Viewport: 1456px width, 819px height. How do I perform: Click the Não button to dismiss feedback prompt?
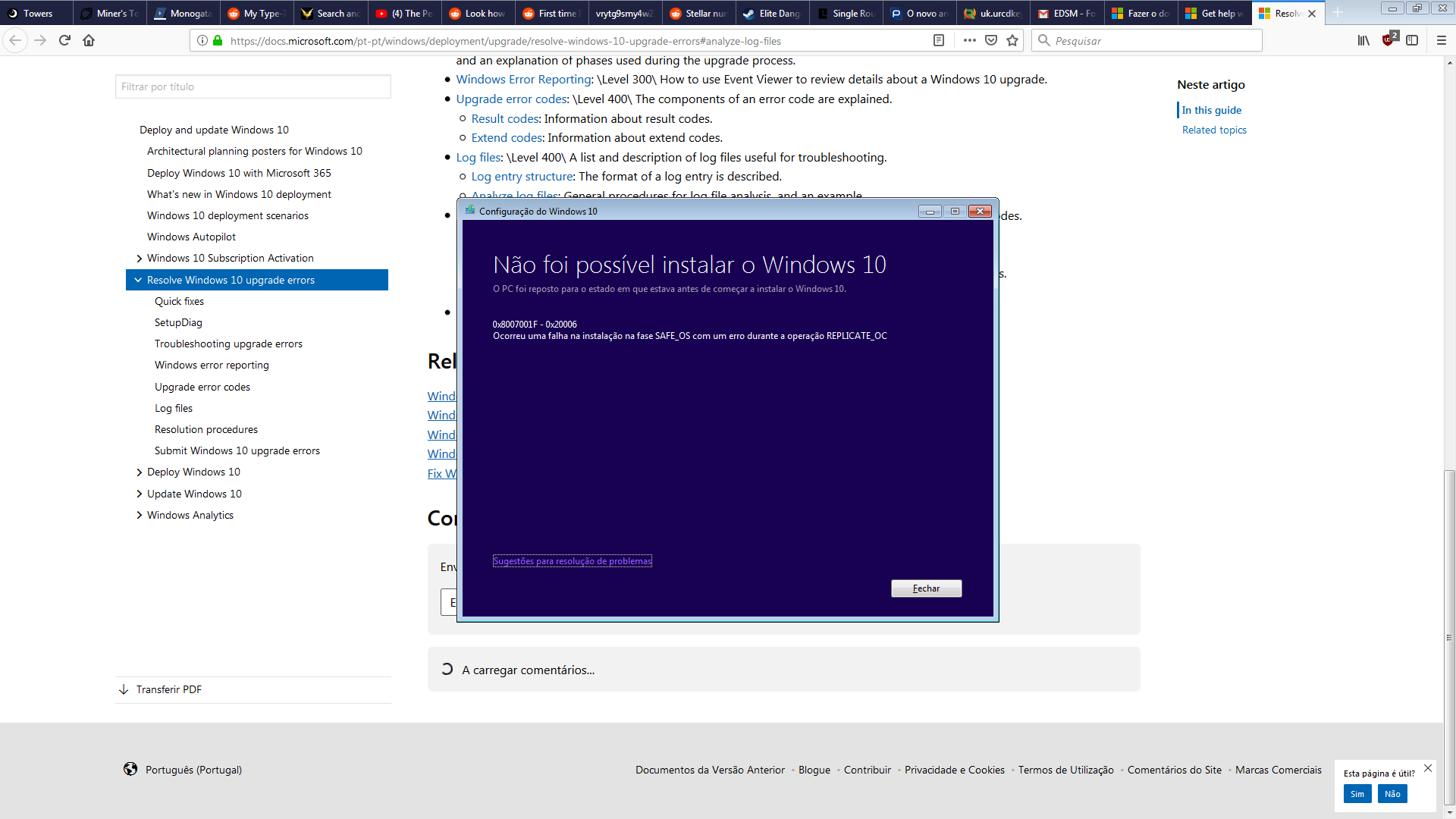click(x=1393, y=793)
